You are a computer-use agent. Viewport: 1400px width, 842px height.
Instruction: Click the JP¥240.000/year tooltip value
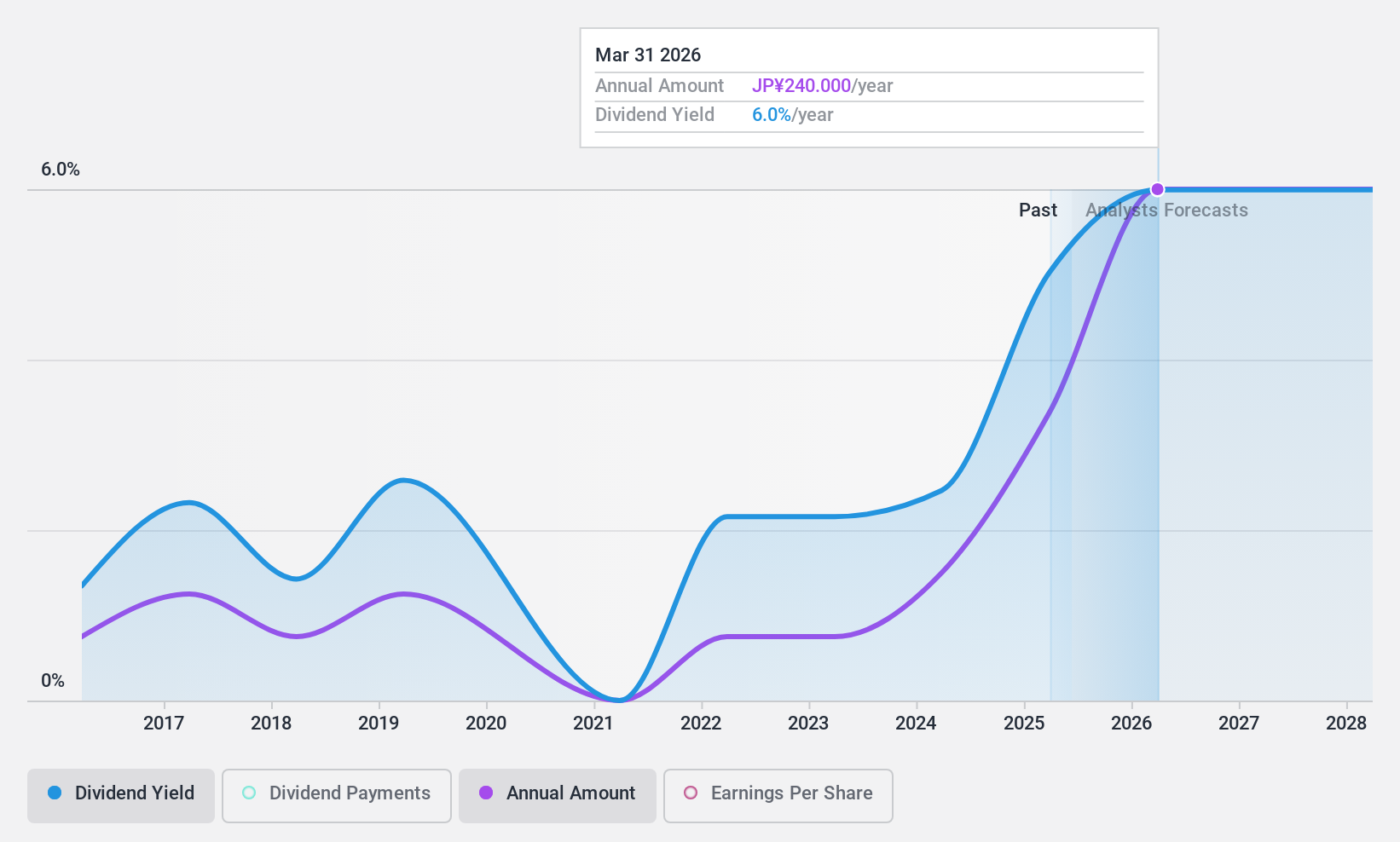(x=822, y=86)
